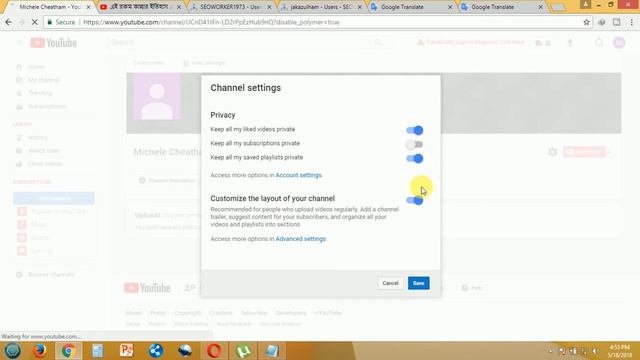This screenshot has width=640, height=360.
Task: Open the YouTube notifications bell
Action: click(599, 42)
